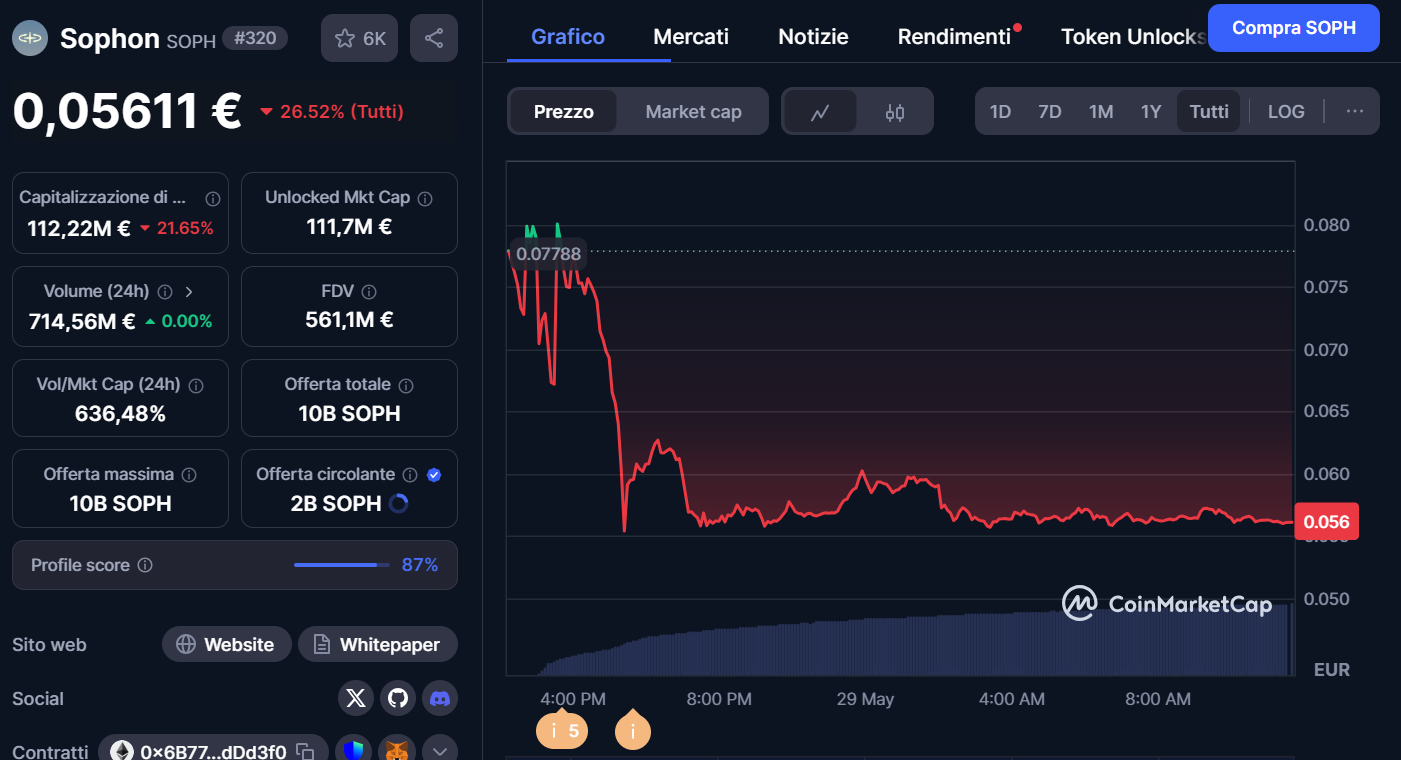Switch to line chart view
Screen dimensions: 1401x760
820,112
